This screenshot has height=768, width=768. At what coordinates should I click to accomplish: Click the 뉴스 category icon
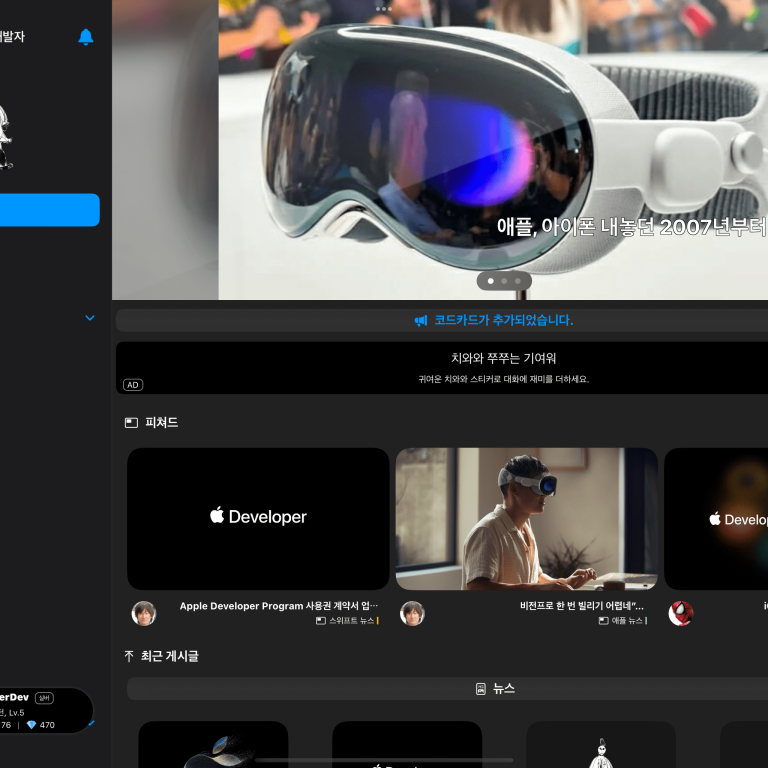click(481, 689)
